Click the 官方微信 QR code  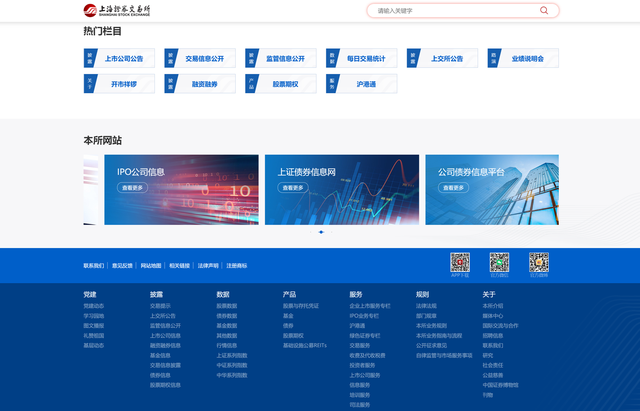(x=499, y=262)
